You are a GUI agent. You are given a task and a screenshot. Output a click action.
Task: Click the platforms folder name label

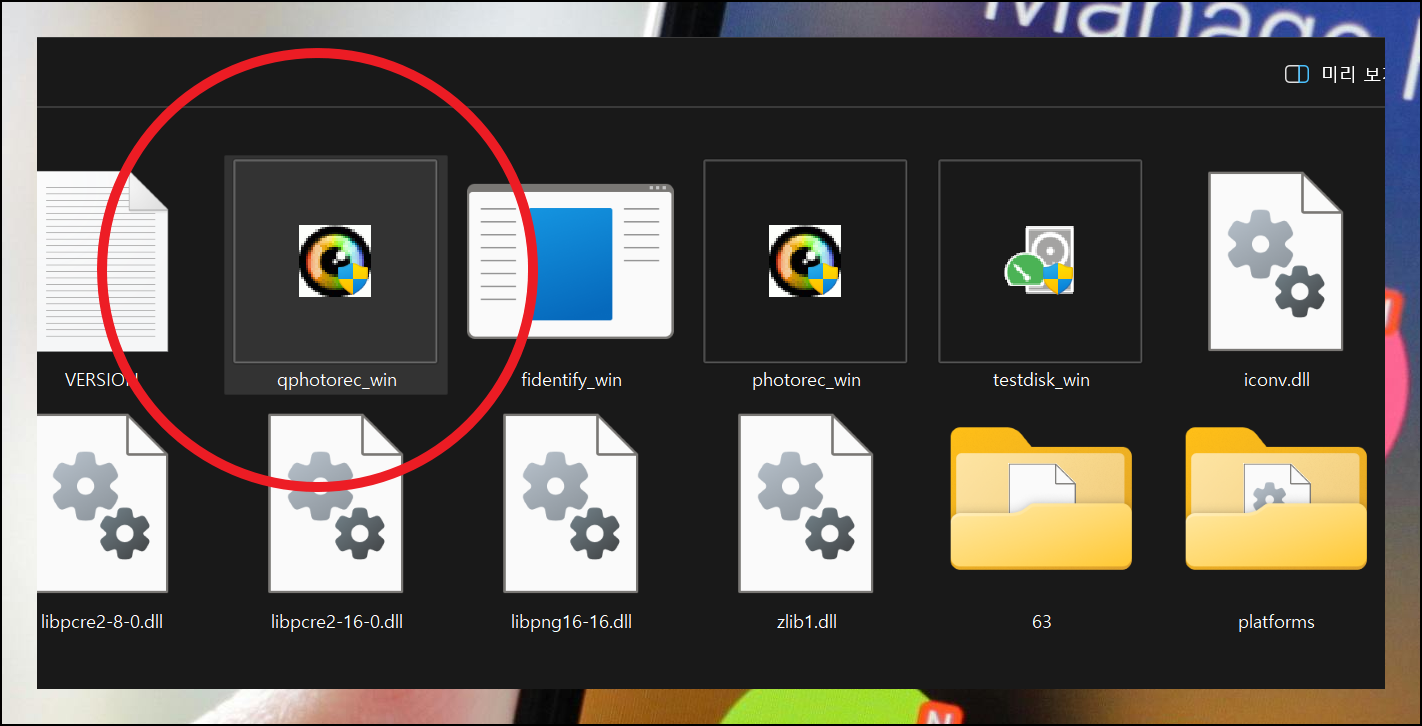coord(1276,622)
